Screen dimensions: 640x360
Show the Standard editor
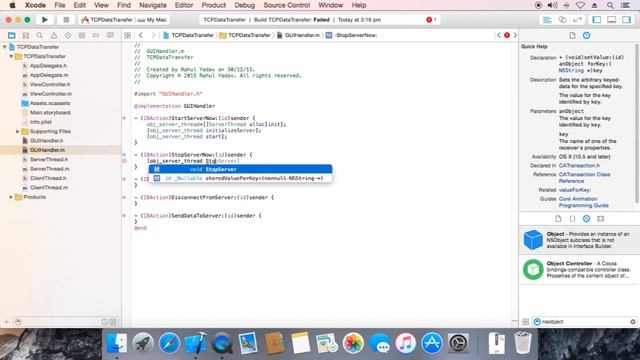[x=547, y=20]
